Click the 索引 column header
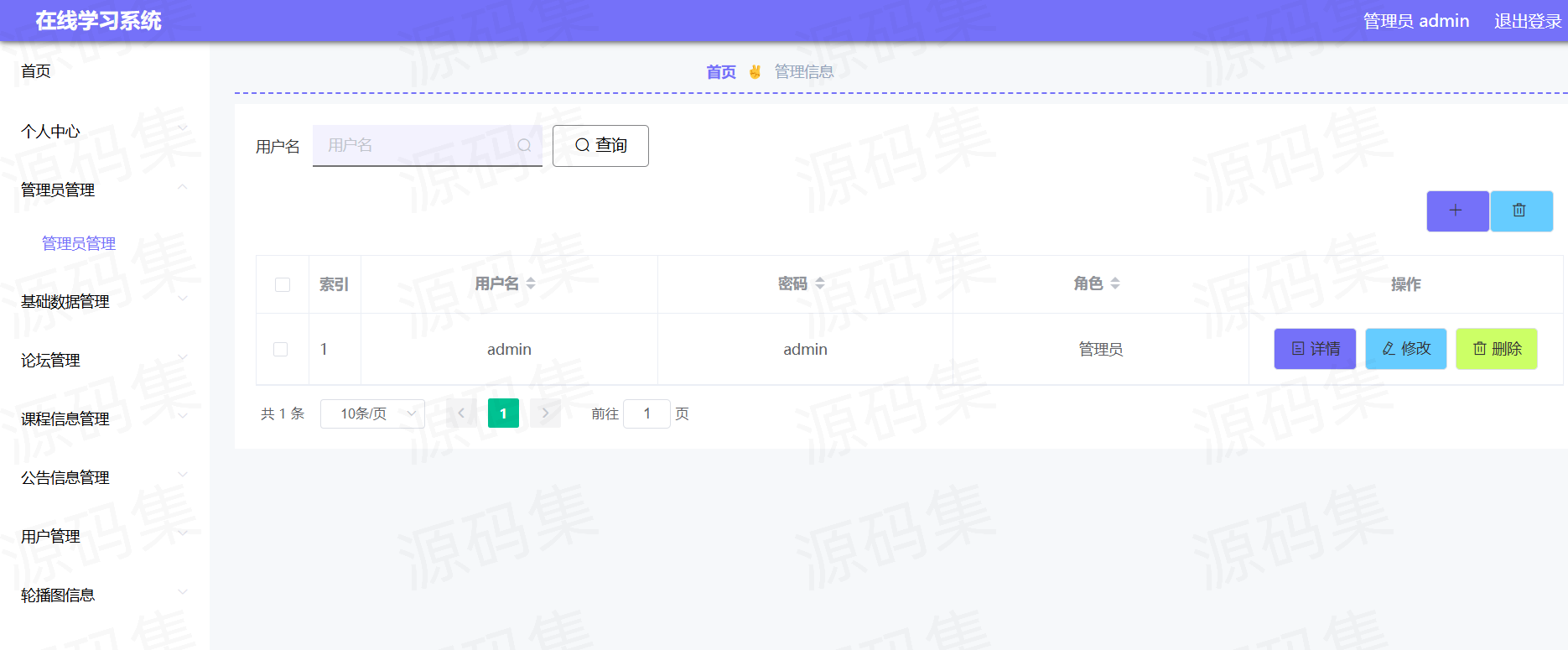The width and height of the screenshot is (1568, 650). 334,284
